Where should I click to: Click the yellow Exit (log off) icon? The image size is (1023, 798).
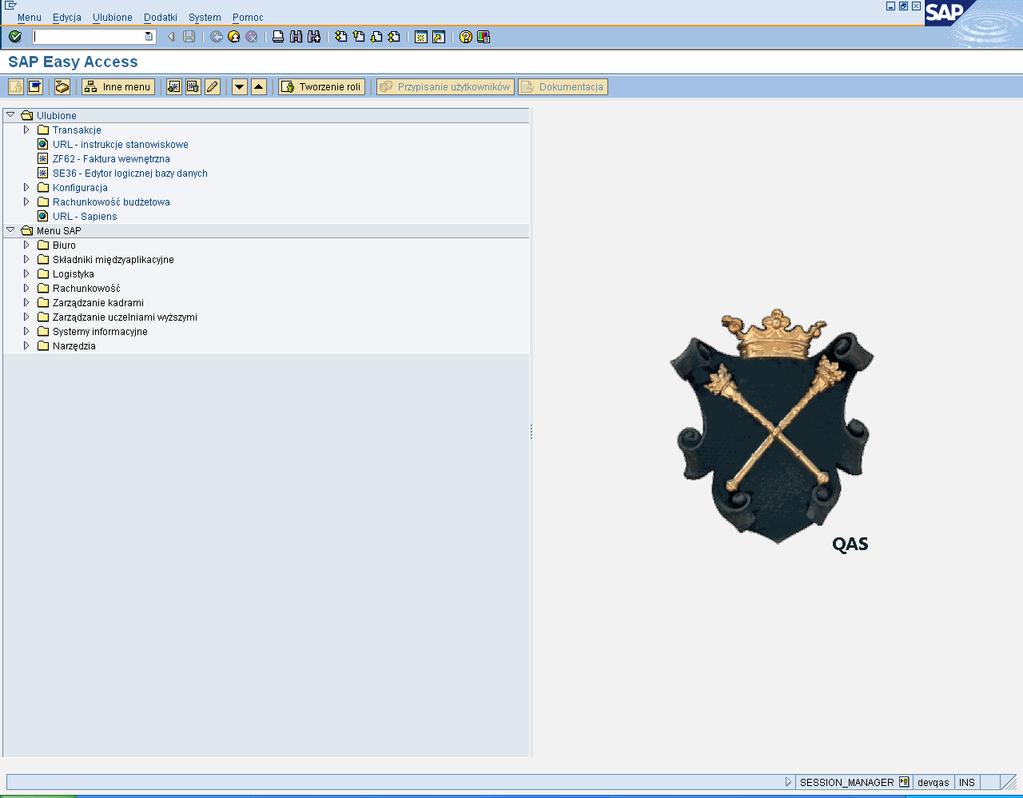pos(234,37)
